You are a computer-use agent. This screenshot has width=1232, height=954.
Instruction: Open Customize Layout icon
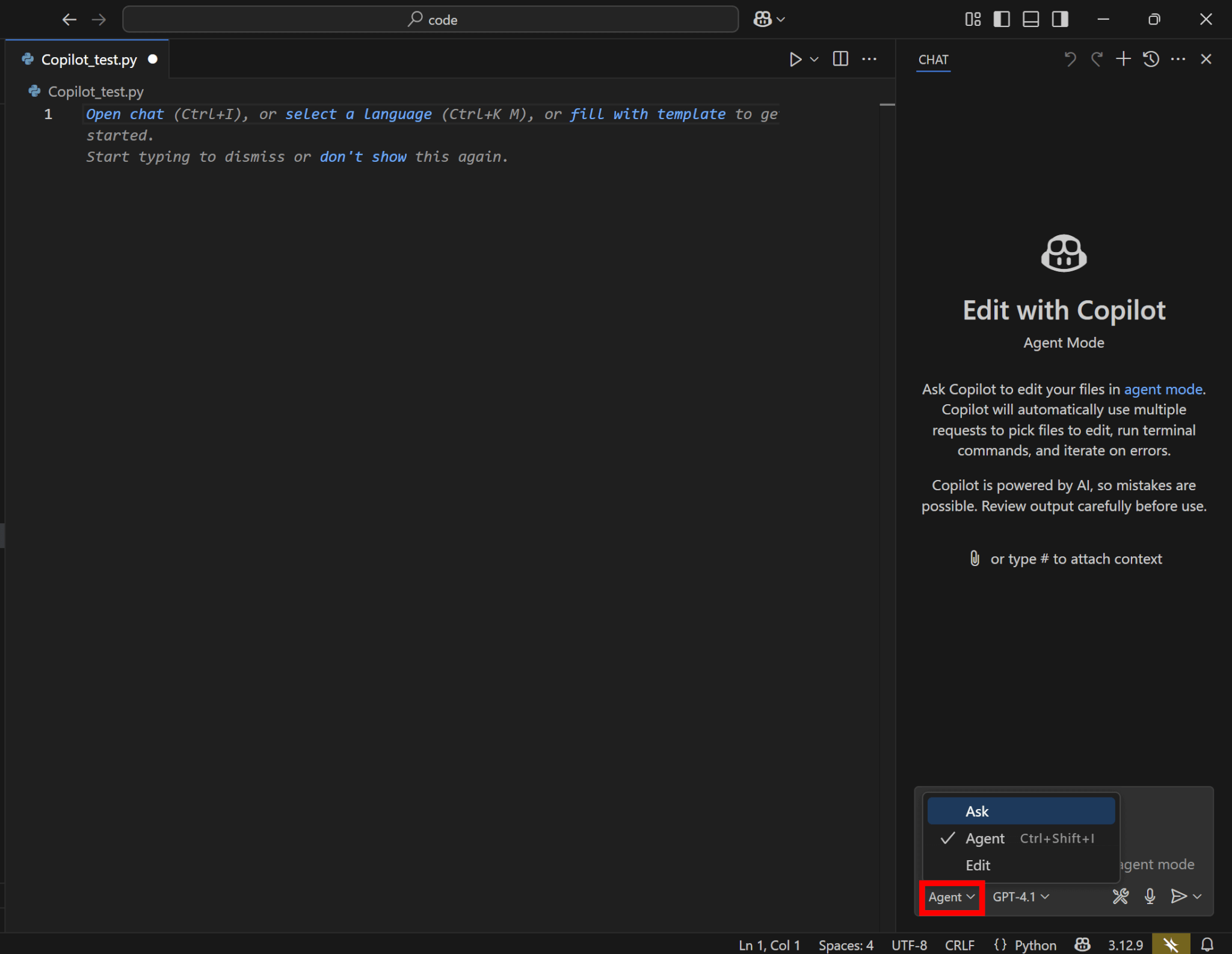pyautogui.click(x=973, y=19)
